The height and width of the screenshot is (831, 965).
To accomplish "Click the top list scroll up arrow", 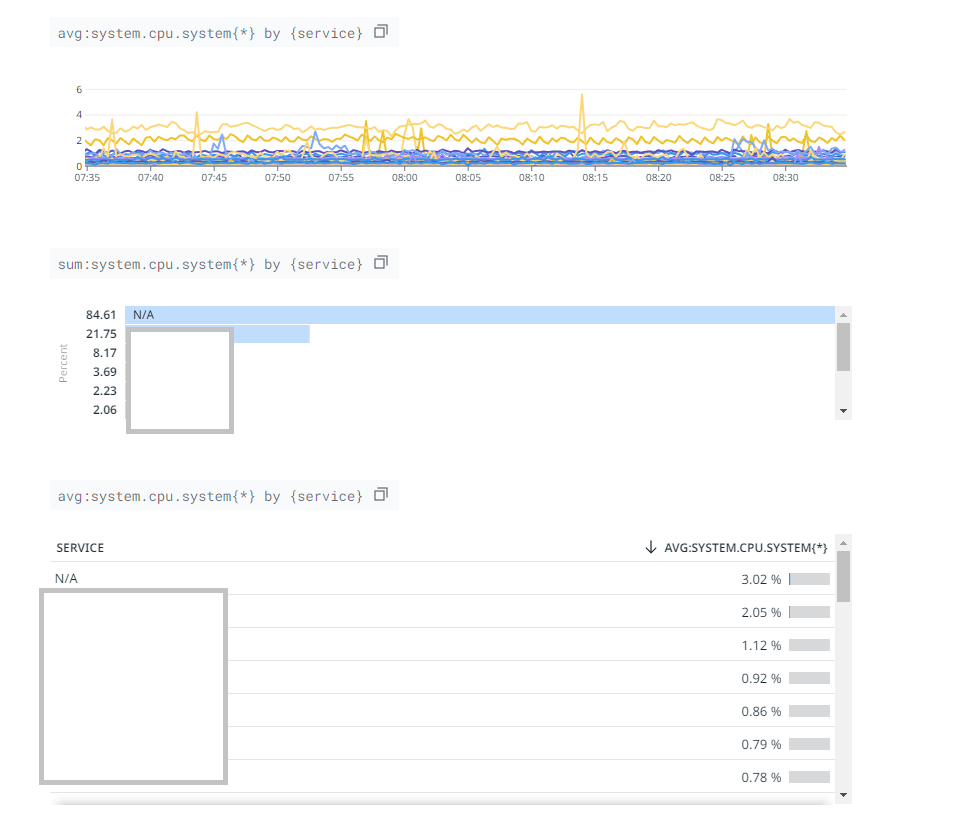I will tap(843, 315).
